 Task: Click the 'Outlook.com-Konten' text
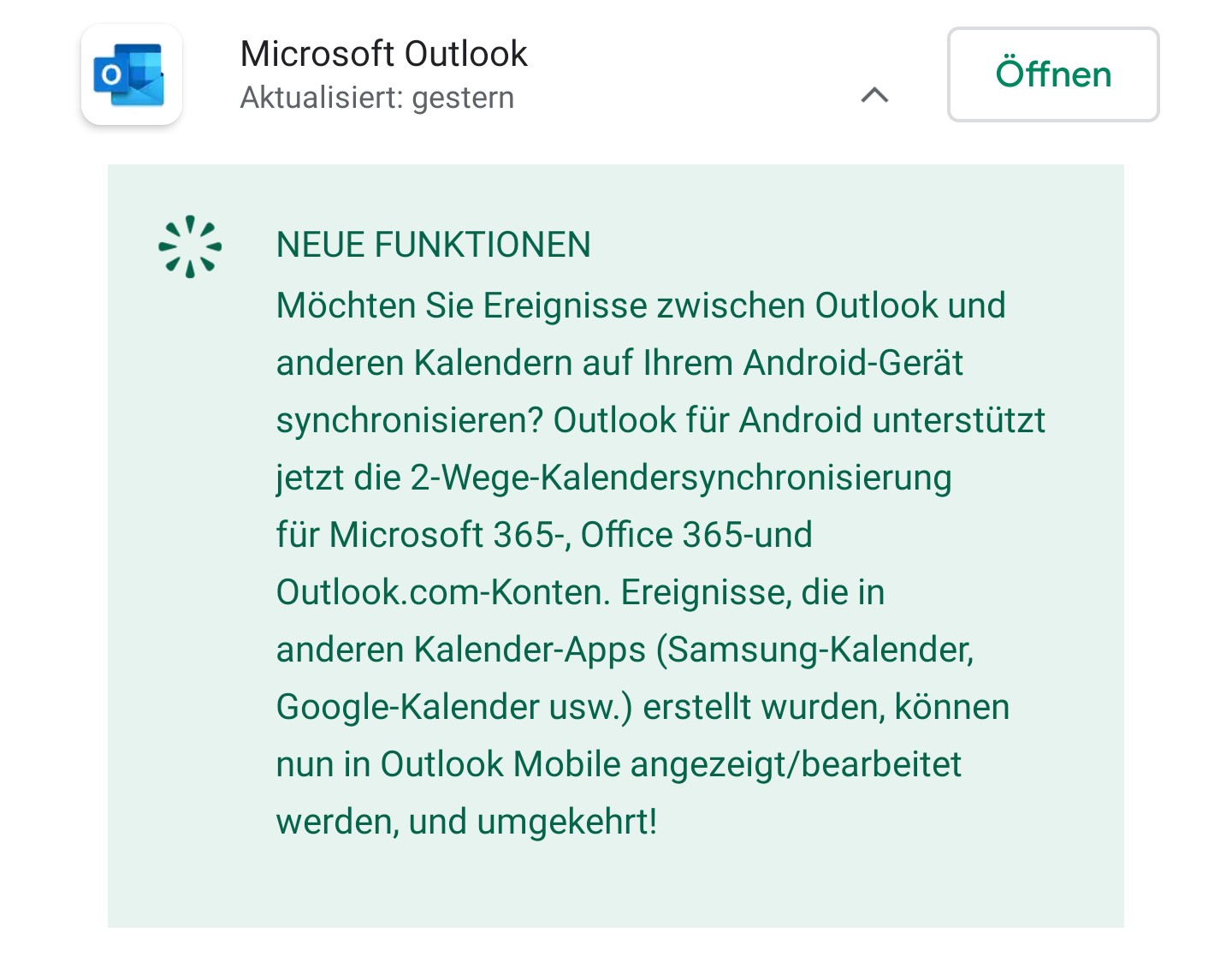click(x=443, y=592)
